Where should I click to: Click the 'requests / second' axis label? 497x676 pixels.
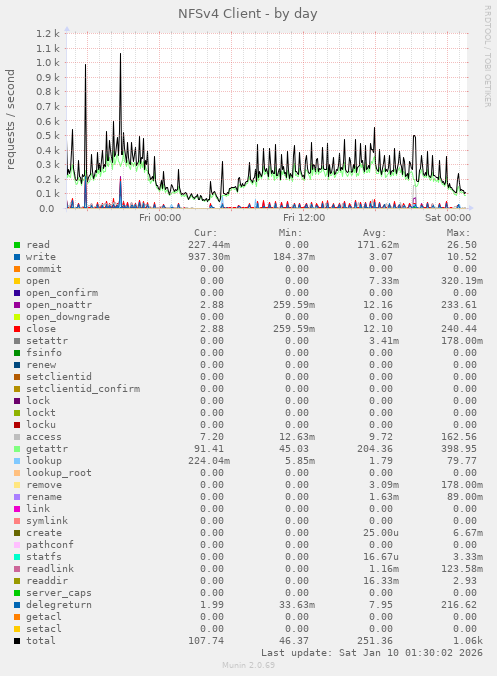pos(10,119)
